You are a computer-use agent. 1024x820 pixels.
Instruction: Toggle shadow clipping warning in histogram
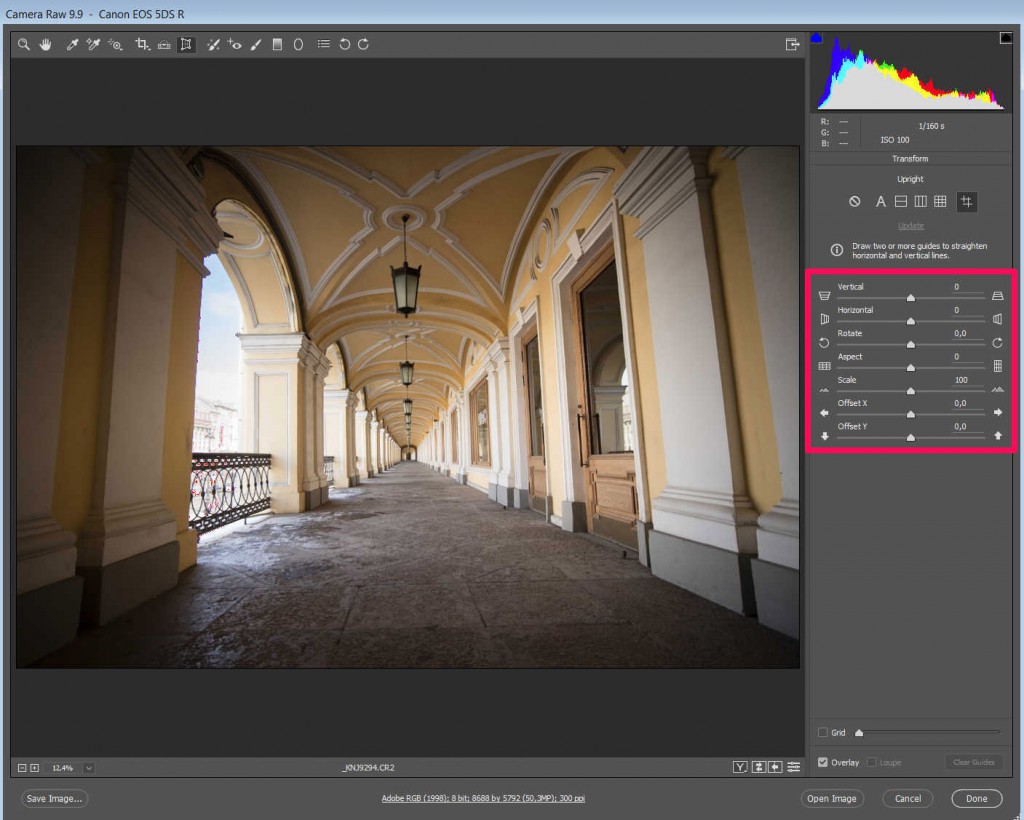pyautogui.click(x=816, y=38)
